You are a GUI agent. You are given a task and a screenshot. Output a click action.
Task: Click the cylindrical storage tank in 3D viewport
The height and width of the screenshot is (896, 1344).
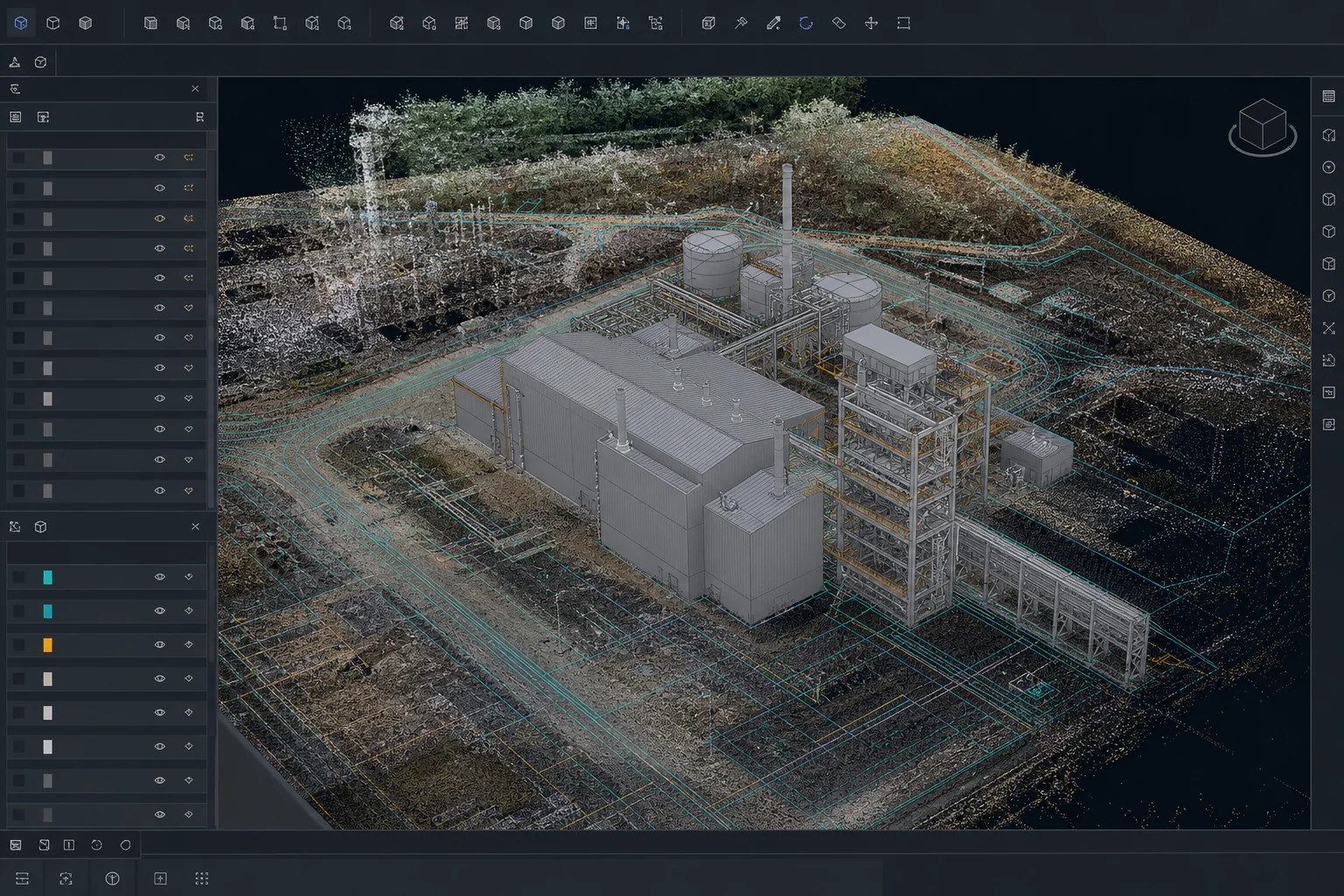711,262
